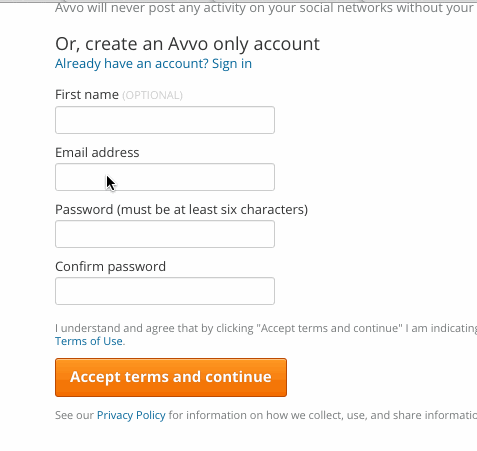
Task: Click the 'See our' text before Privacy Policy
Action: pos(75,415)
